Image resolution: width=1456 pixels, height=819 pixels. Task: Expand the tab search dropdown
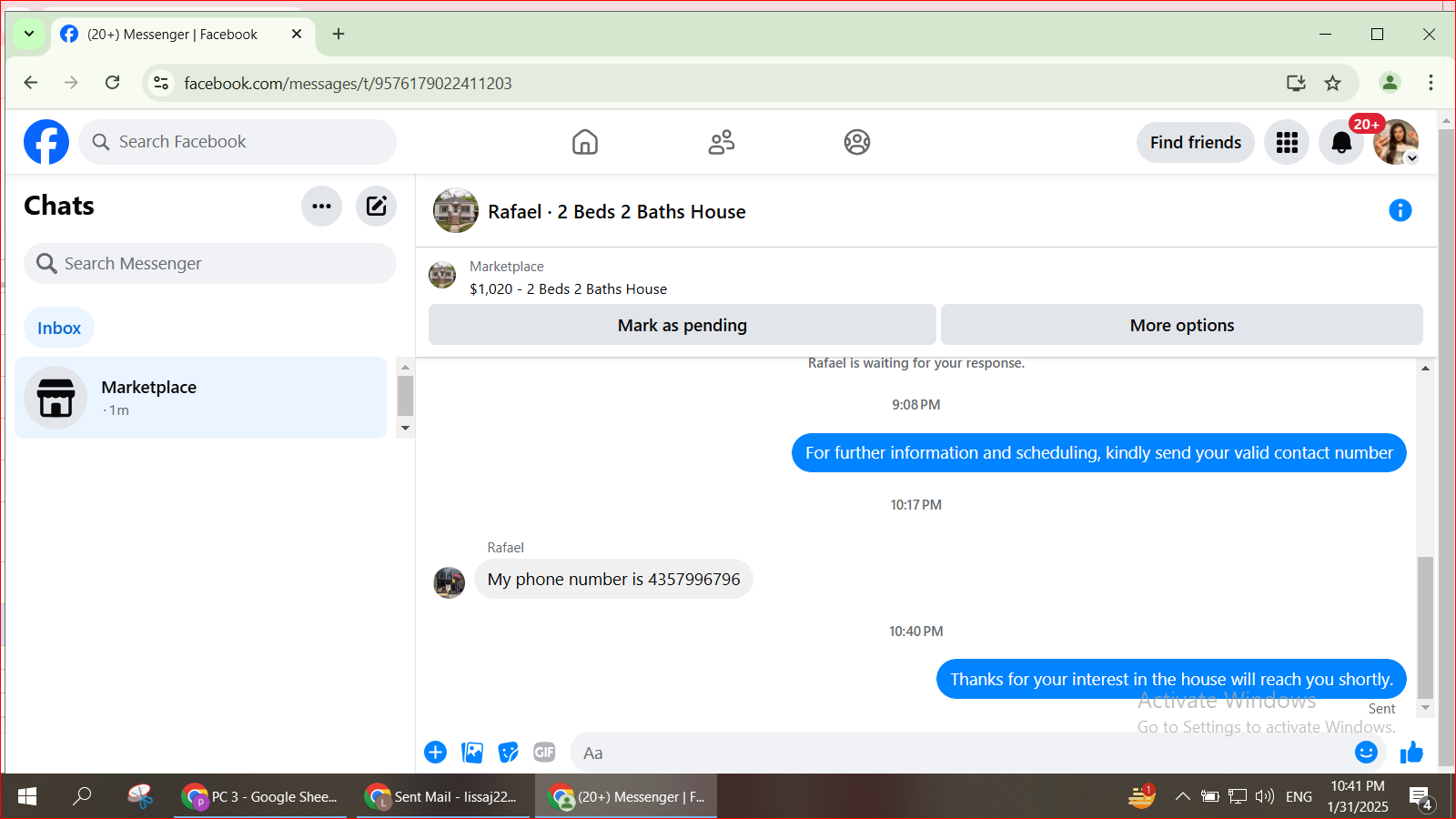tap(29, 34)
